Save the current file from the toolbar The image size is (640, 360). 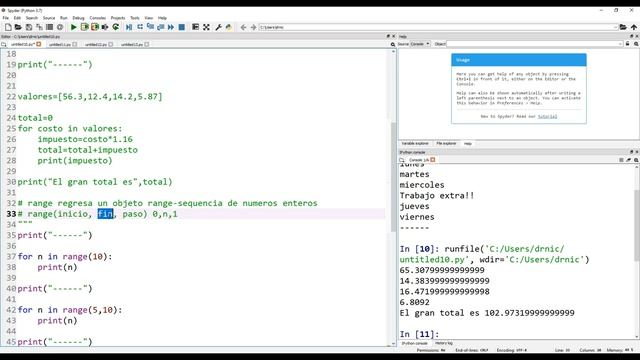(29, 27)
